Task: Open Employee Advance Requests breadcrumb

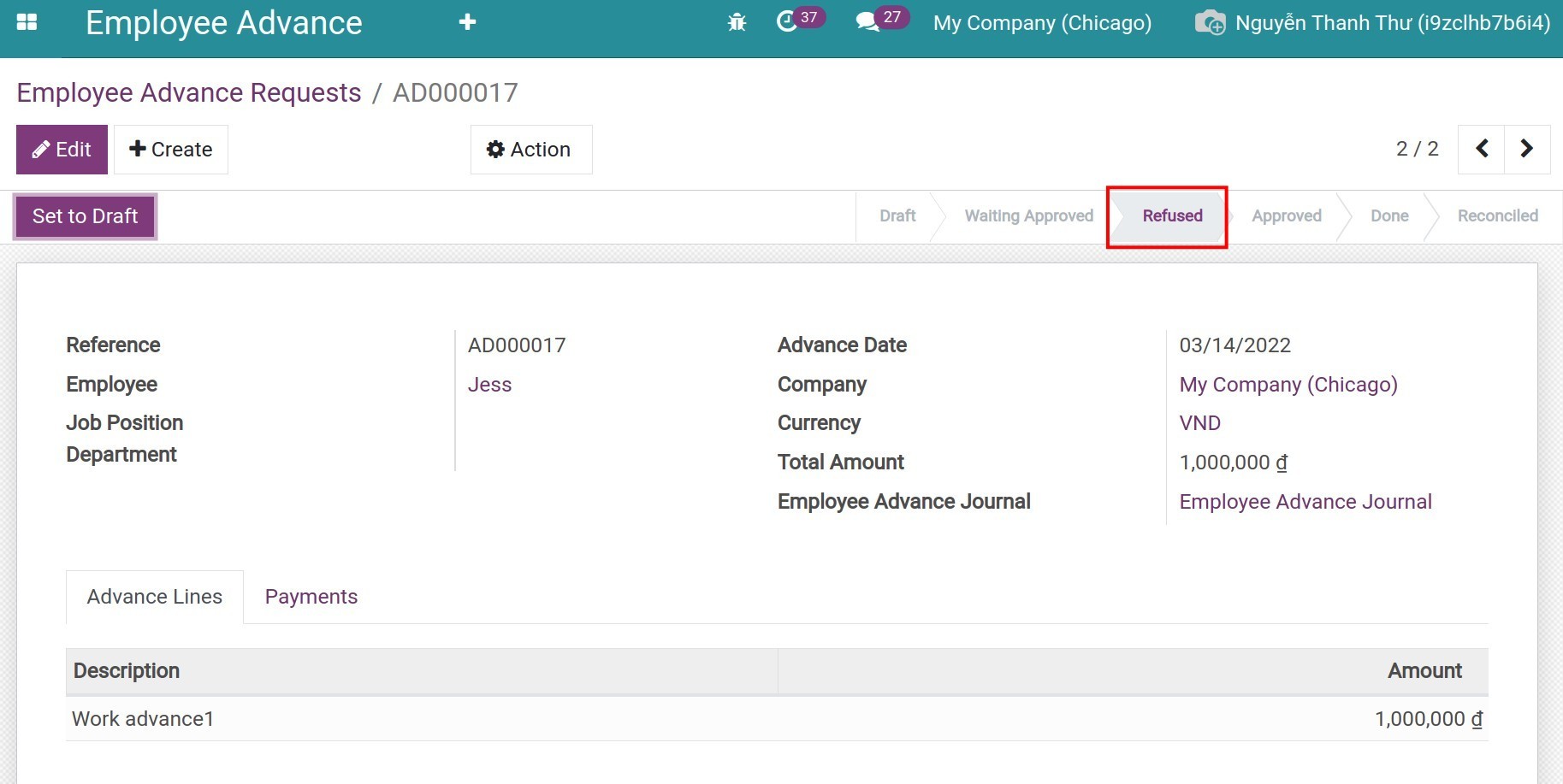Action: tap(189, 92)
